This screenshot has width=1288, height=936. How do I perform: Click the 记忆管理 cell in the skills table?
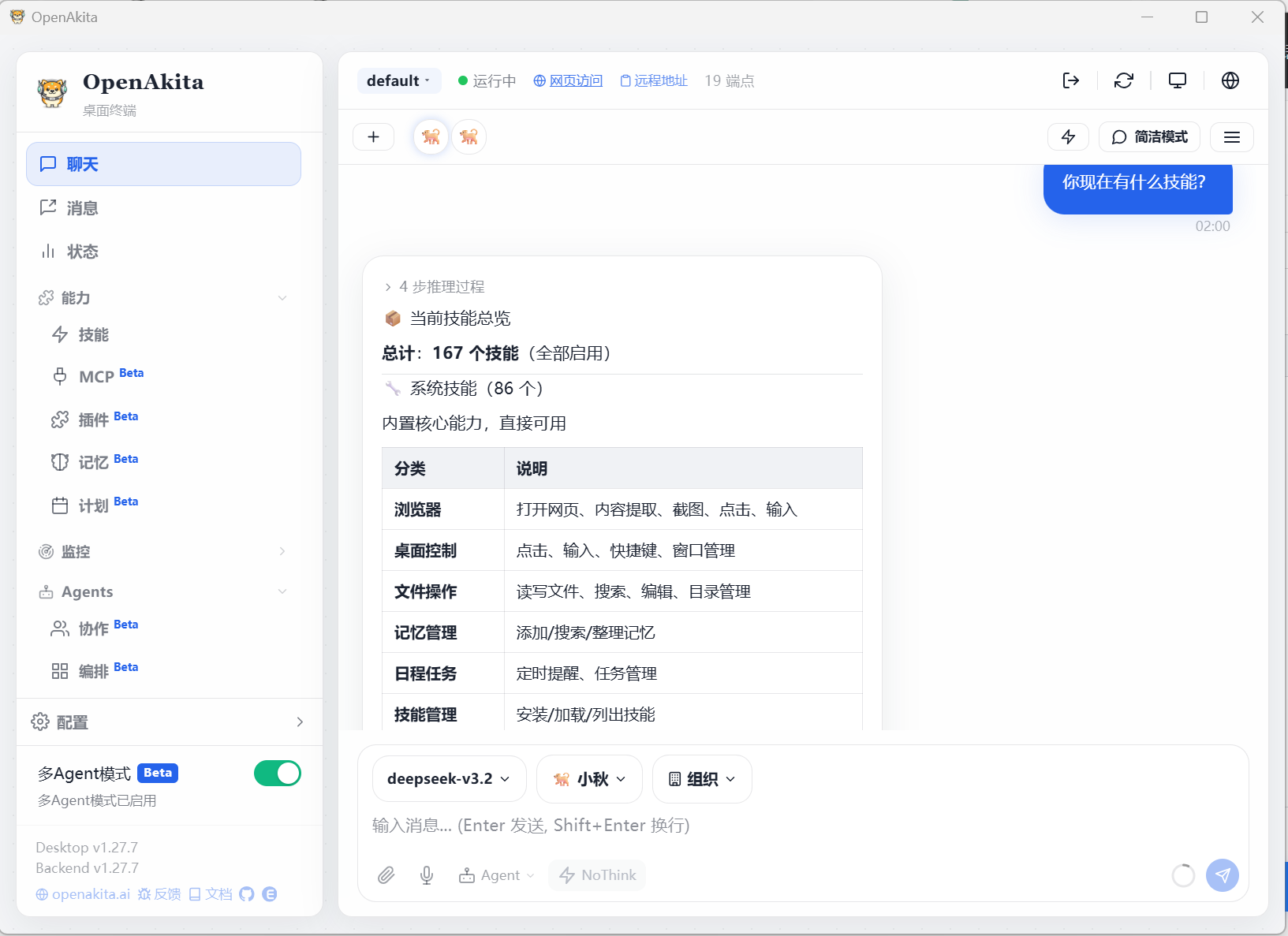tap(443, 632)
